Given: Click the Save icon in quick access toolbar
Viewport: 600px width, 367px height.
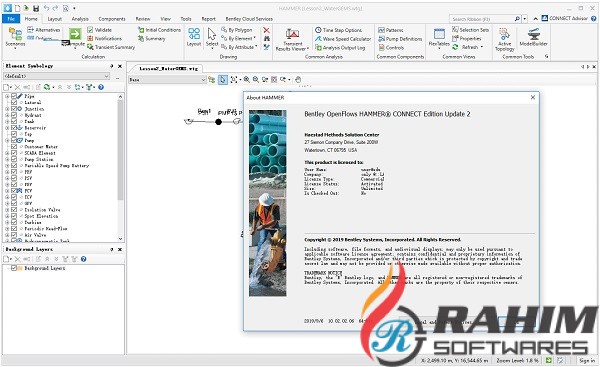Looking at the screenshot, I should click(x=36, y=8).
